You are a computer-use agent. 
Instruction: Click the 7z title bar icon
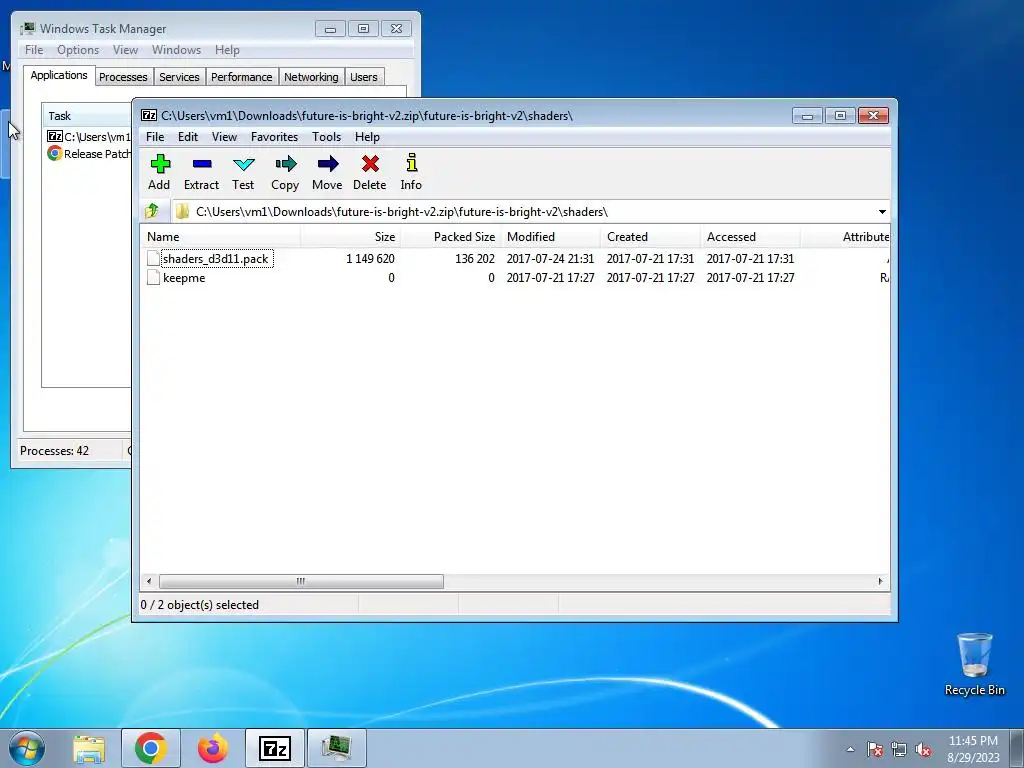coord(149,116)
